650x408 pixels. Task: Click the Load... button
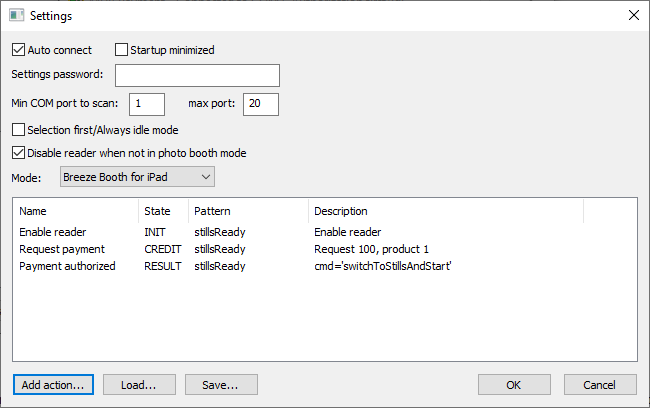[138, 384]
